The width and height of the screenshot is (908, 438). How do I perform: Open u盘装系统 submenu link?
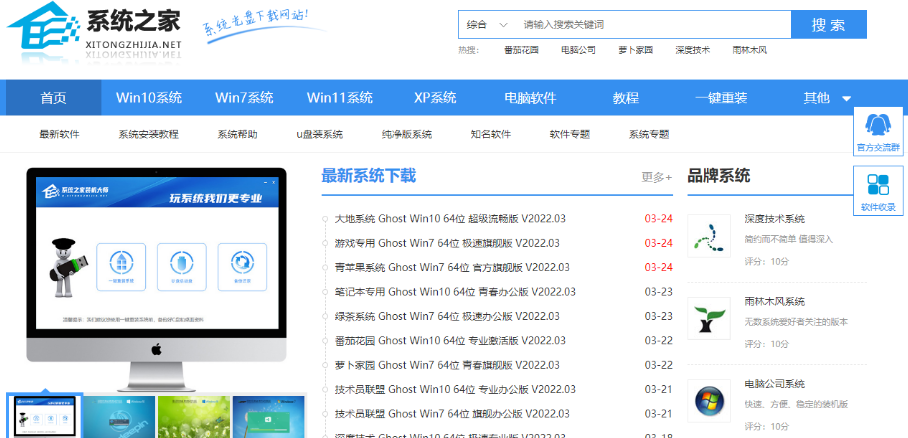tap(320, 134)
